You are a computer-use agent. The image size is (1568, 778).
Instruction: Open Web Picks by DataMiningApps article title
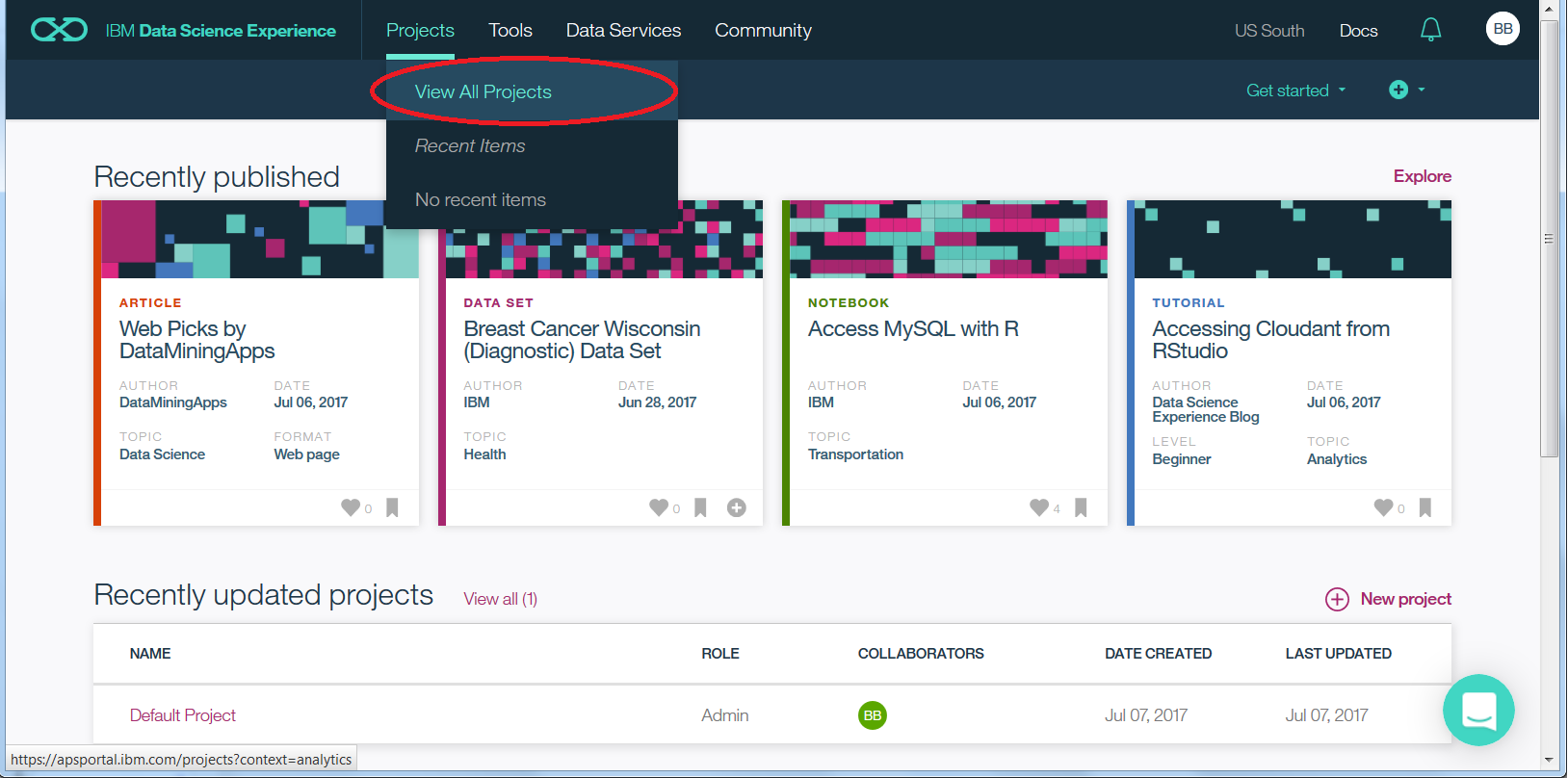[197, 340]
